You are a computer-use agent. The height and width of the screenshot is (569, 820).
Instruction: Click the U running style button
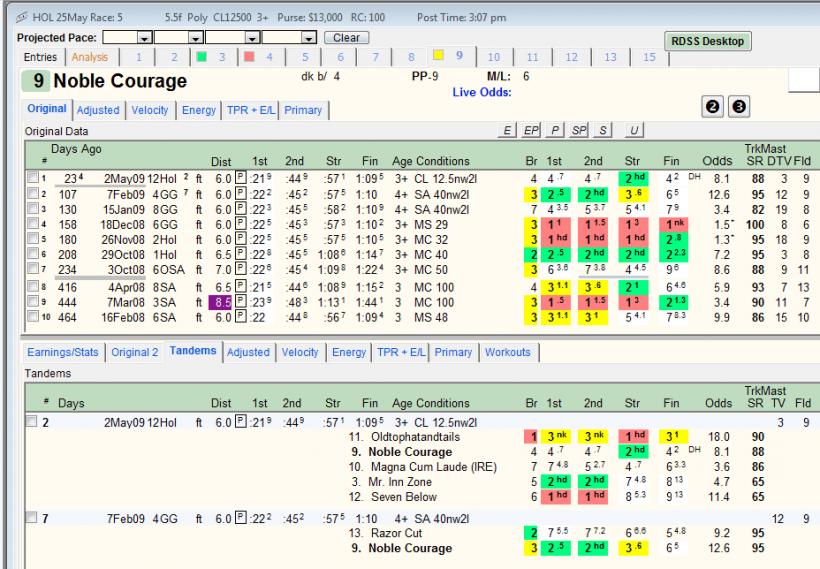[x=634, y=130]
